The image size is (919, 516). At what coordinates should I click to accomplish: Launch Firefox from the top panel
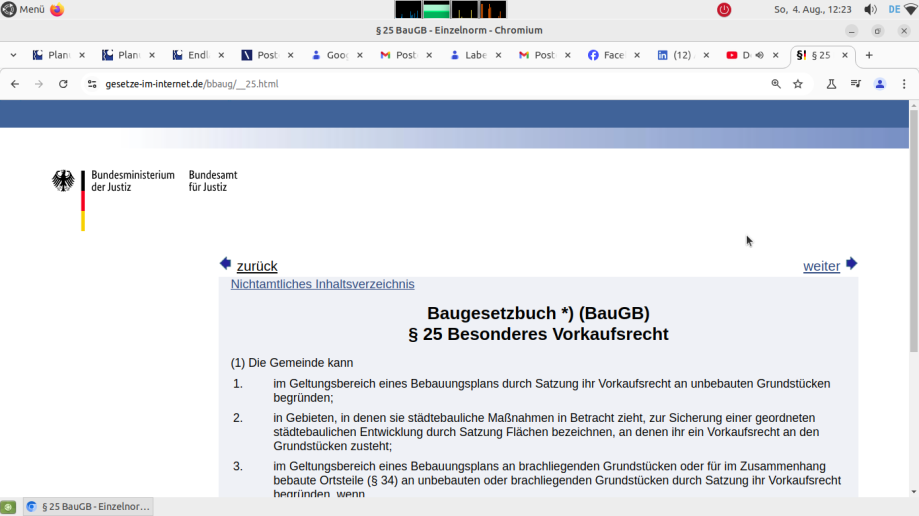[57, 10]
